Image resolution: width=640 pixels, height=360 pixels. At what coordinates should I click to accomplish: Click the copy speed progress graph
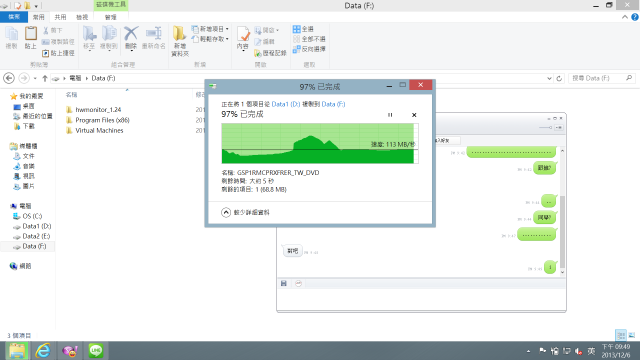(320, 143)
